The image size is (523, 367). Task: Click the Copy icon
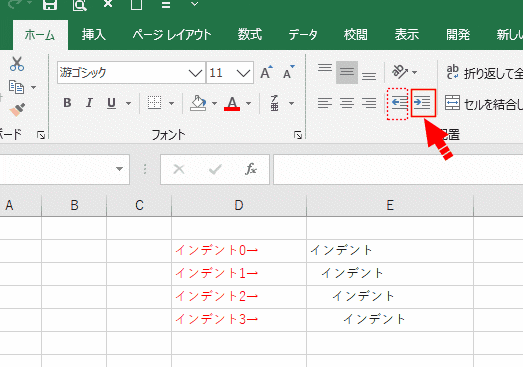pos(16,87)
